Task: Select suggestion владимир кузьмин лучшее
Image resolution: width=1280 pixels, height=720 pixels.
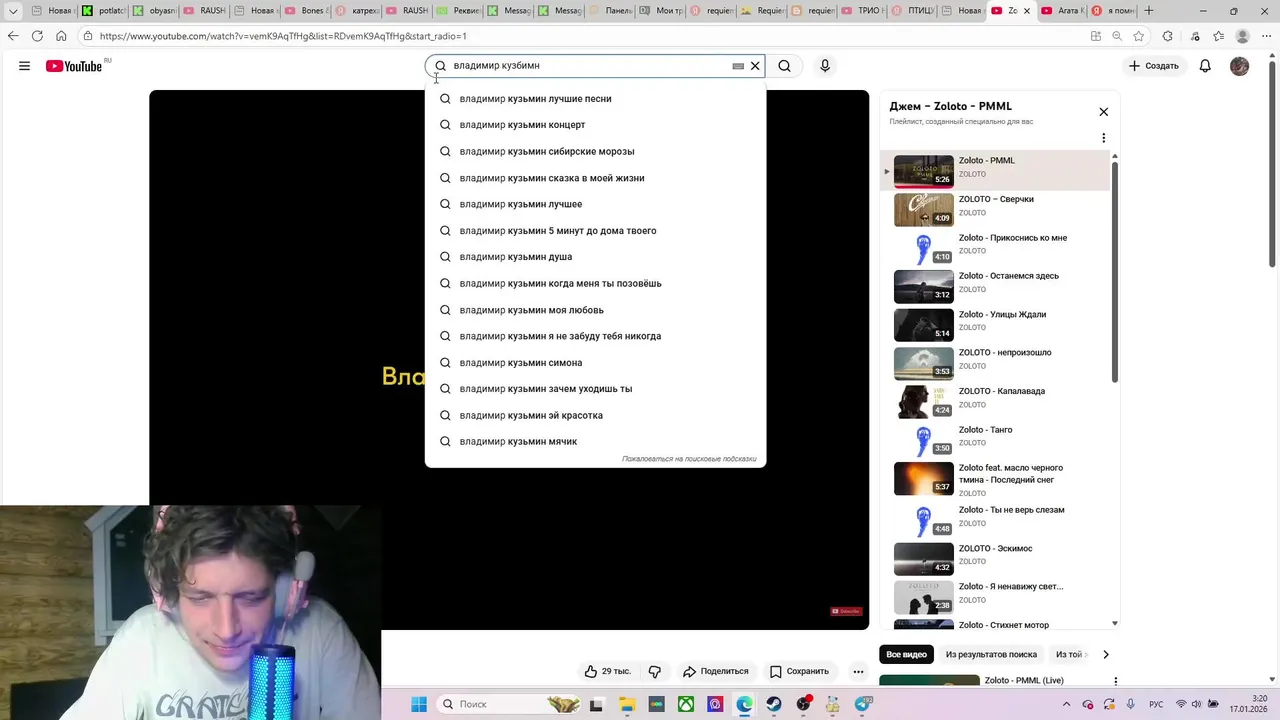Action: coord(595,204)
